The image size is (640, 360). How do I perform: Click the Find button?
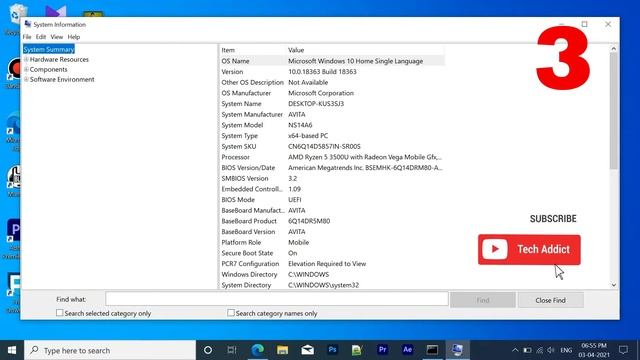[x=483, y=300]
